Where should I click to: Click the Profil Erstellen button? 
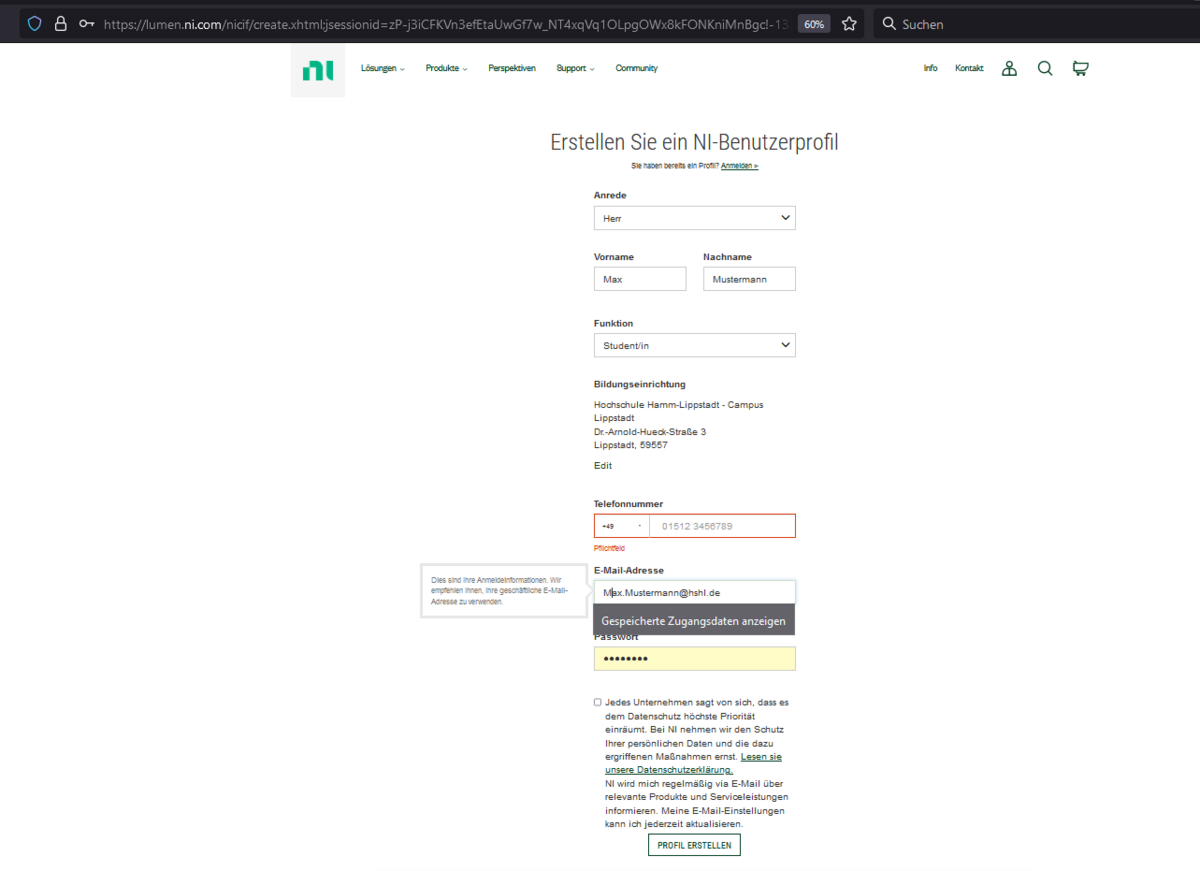[x=694, y=845]
